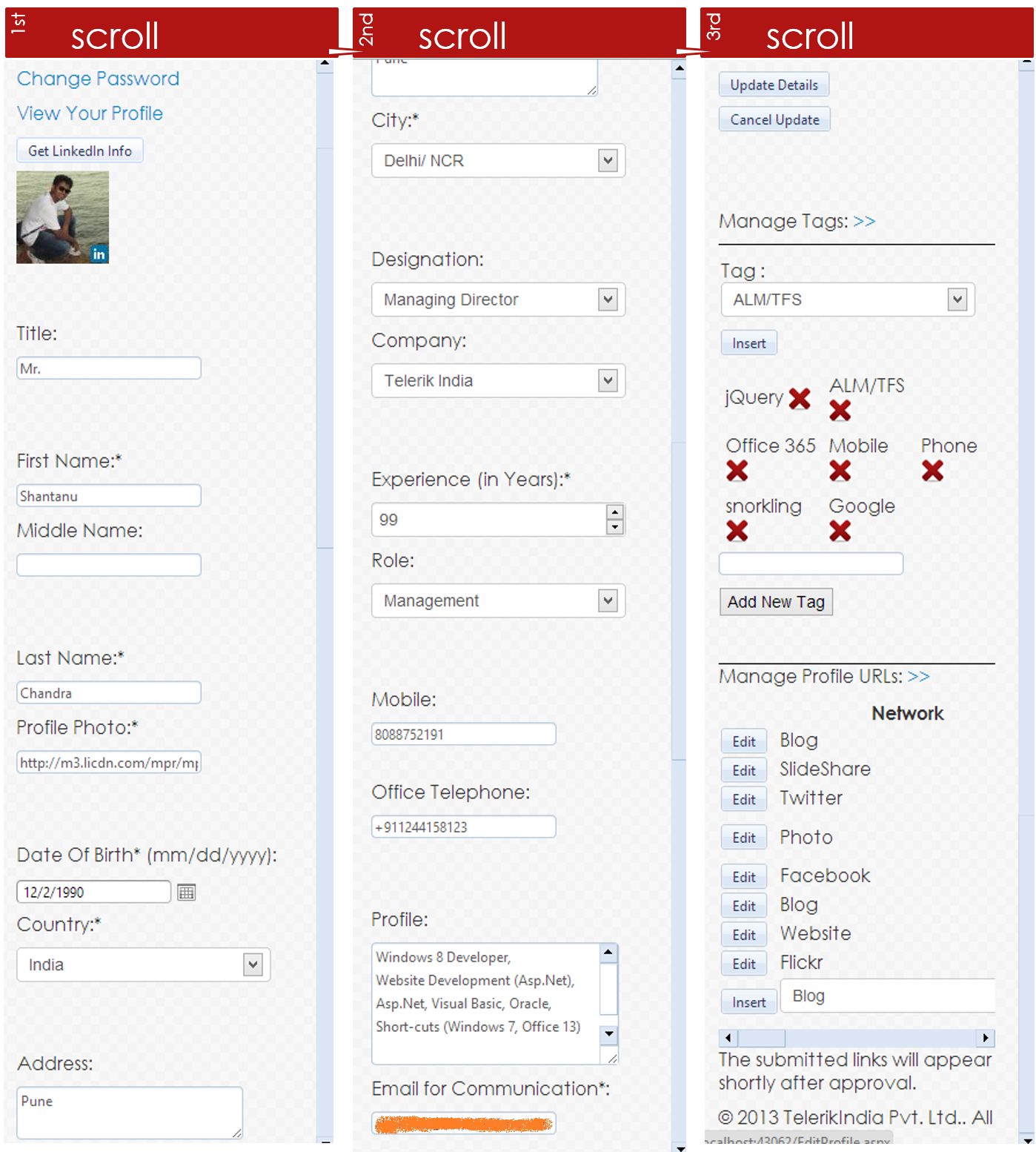The height and width of the screenshot is (1152, 1036).
Task: Remove the ALM/TFS tag
Action: tap(840, 411)
